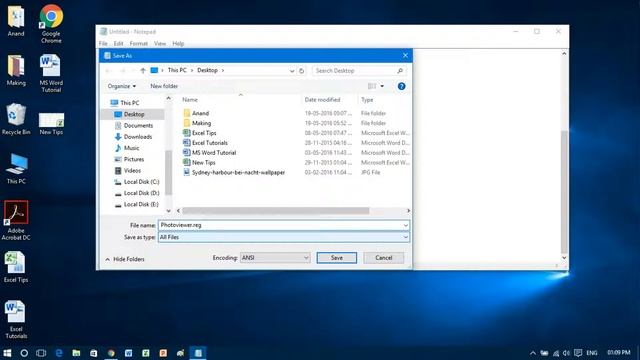Open the volume control in the system tray
Screen dimensions: 640x360
(x=566, y=353)
